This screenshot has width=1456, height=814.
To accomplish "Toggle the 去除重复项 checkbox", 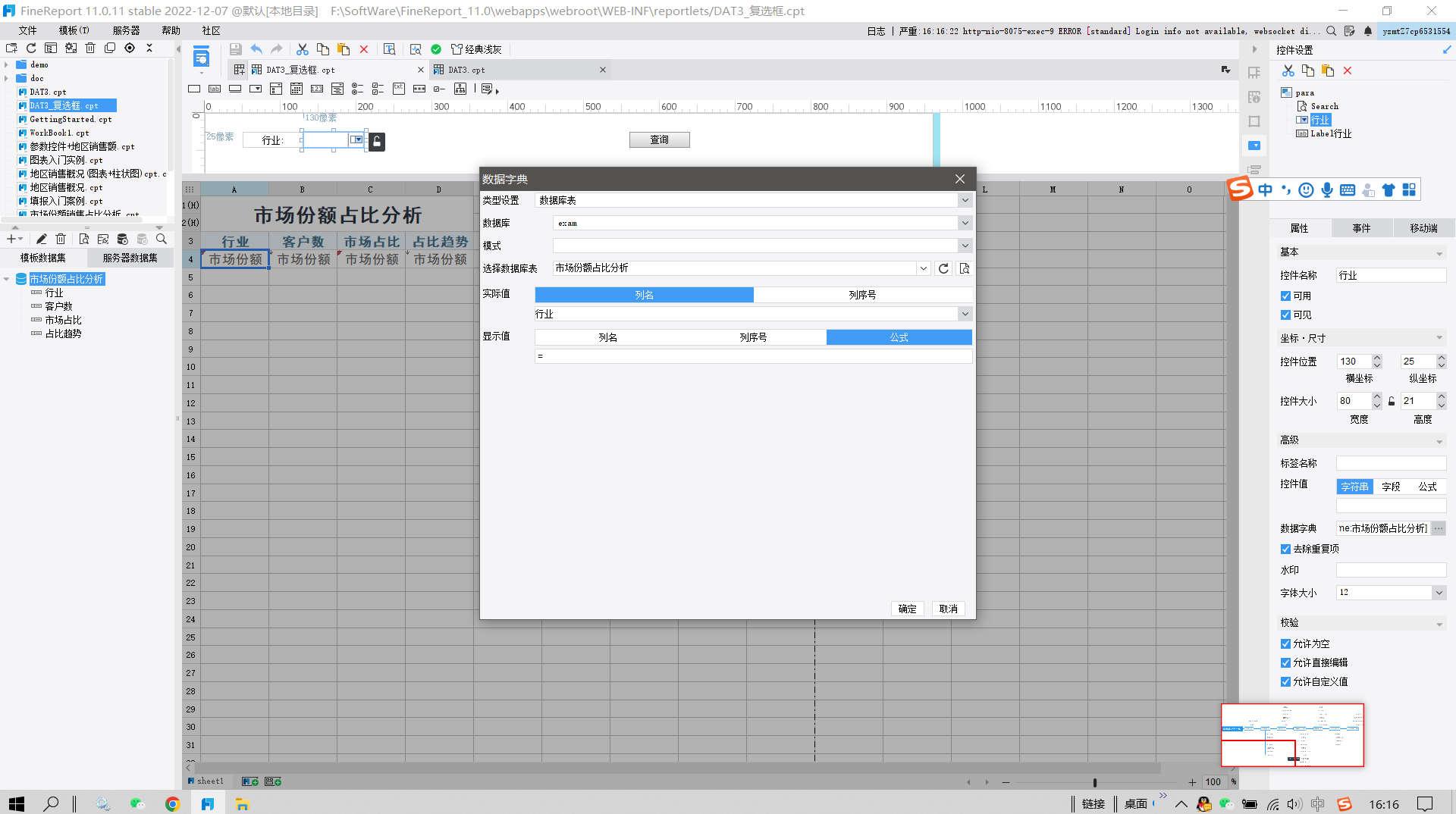I will point(1285,549).
